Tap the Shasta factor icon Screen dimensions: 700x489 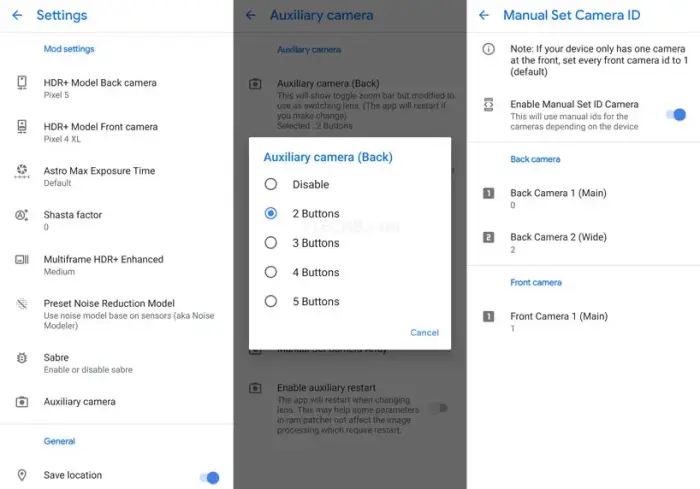[22, 215]
